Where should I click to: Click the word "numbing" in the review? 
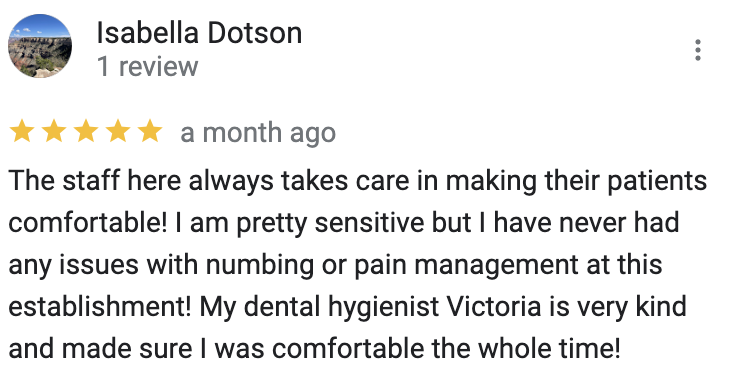click(x=260, y=266)
